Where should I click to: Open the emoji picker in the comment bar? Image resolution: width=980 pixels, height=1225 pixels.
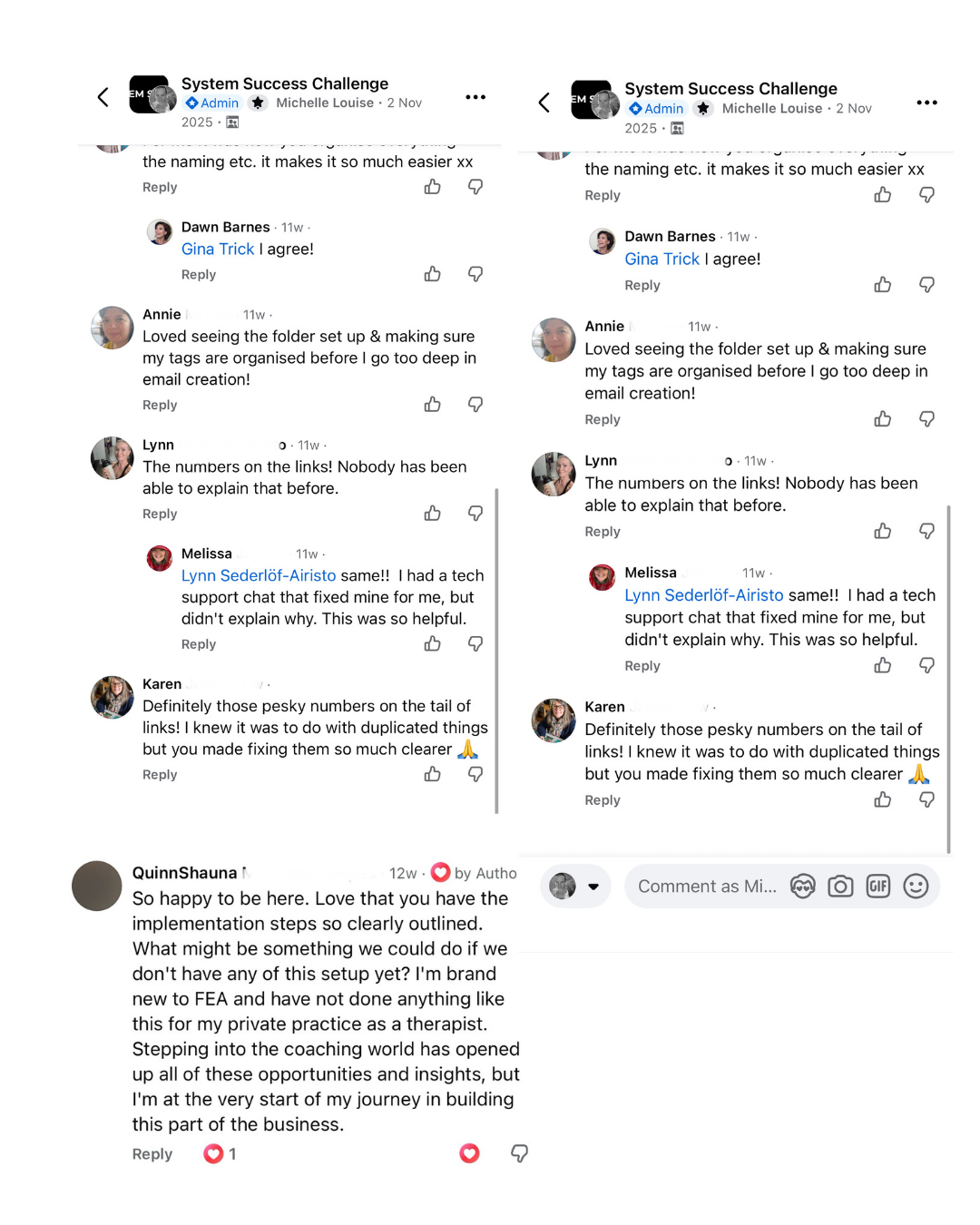pos(916,887)
